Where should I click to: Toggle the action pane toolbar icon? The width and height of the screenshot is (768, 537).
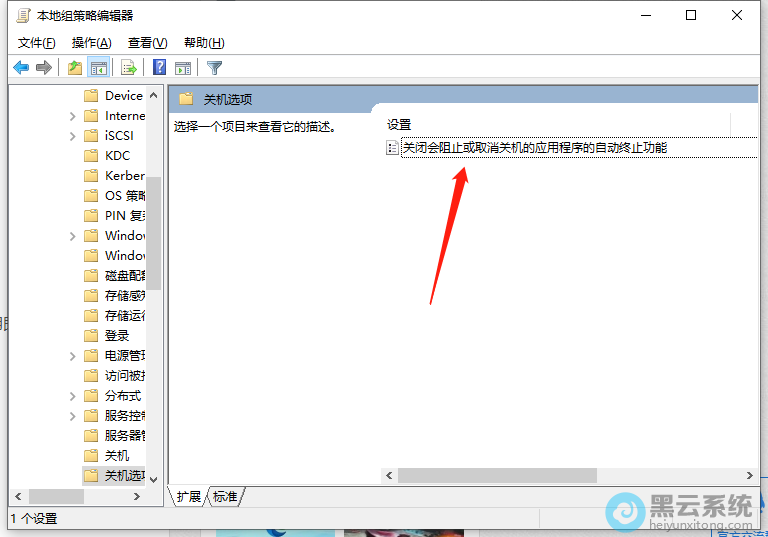183,68
